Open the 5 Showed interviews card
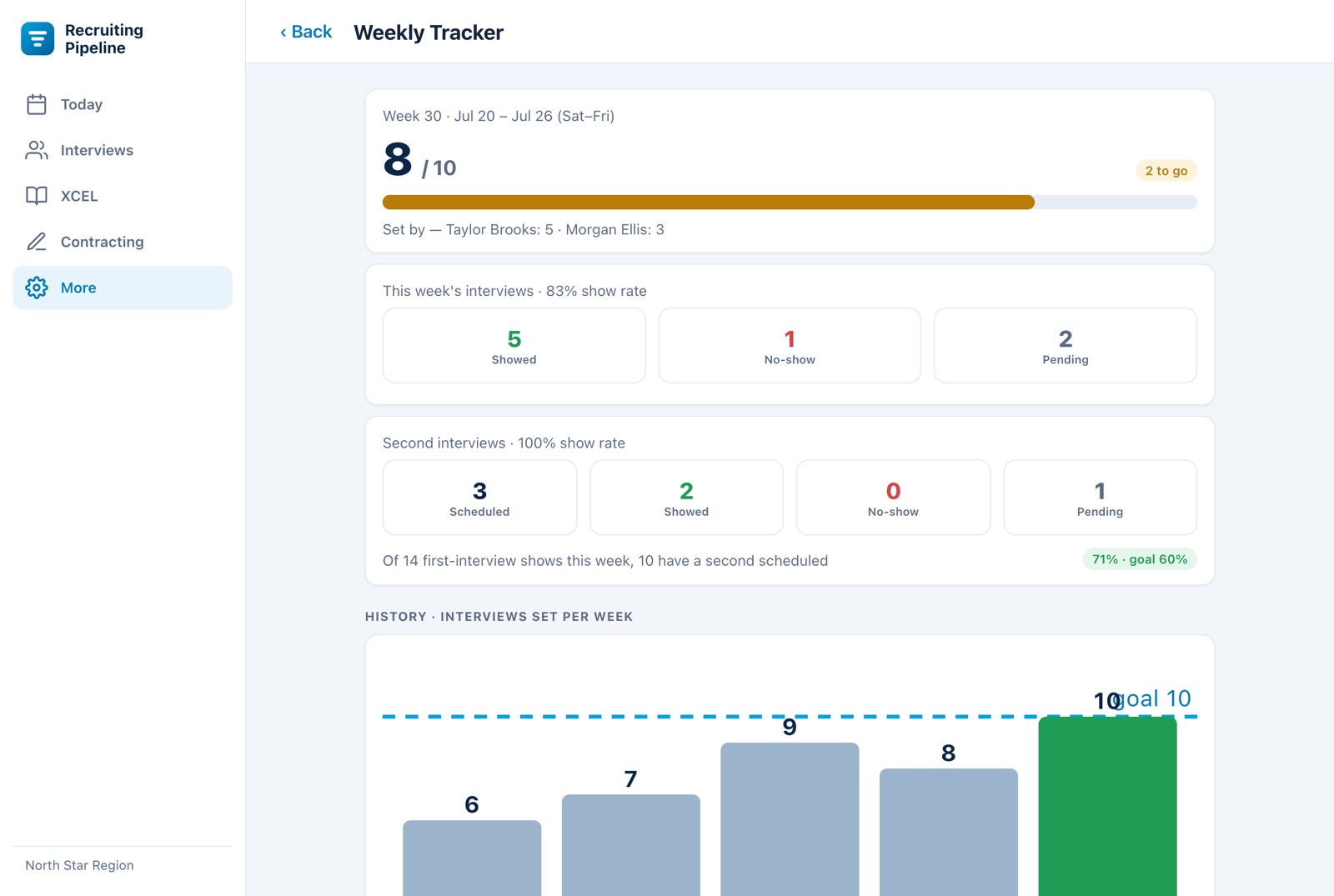The image size is (1334, 896). 514,346
